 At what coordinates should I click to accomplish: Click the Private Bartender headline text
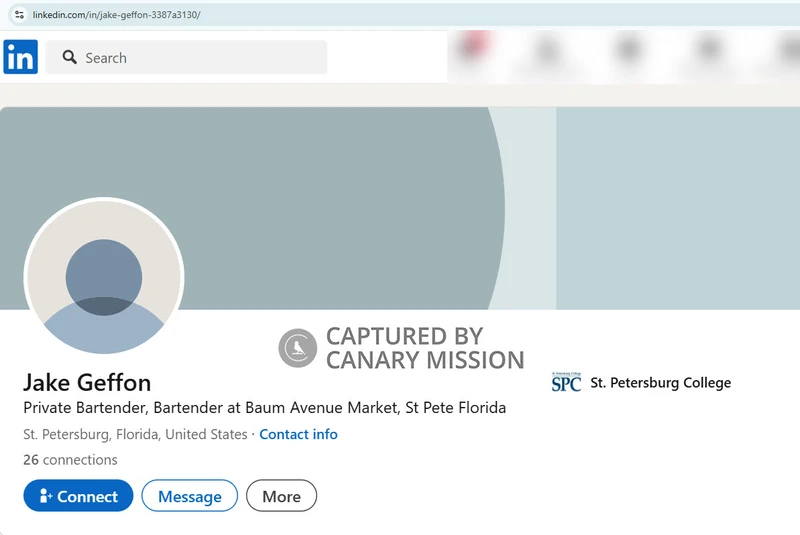[x=264, y=408]
